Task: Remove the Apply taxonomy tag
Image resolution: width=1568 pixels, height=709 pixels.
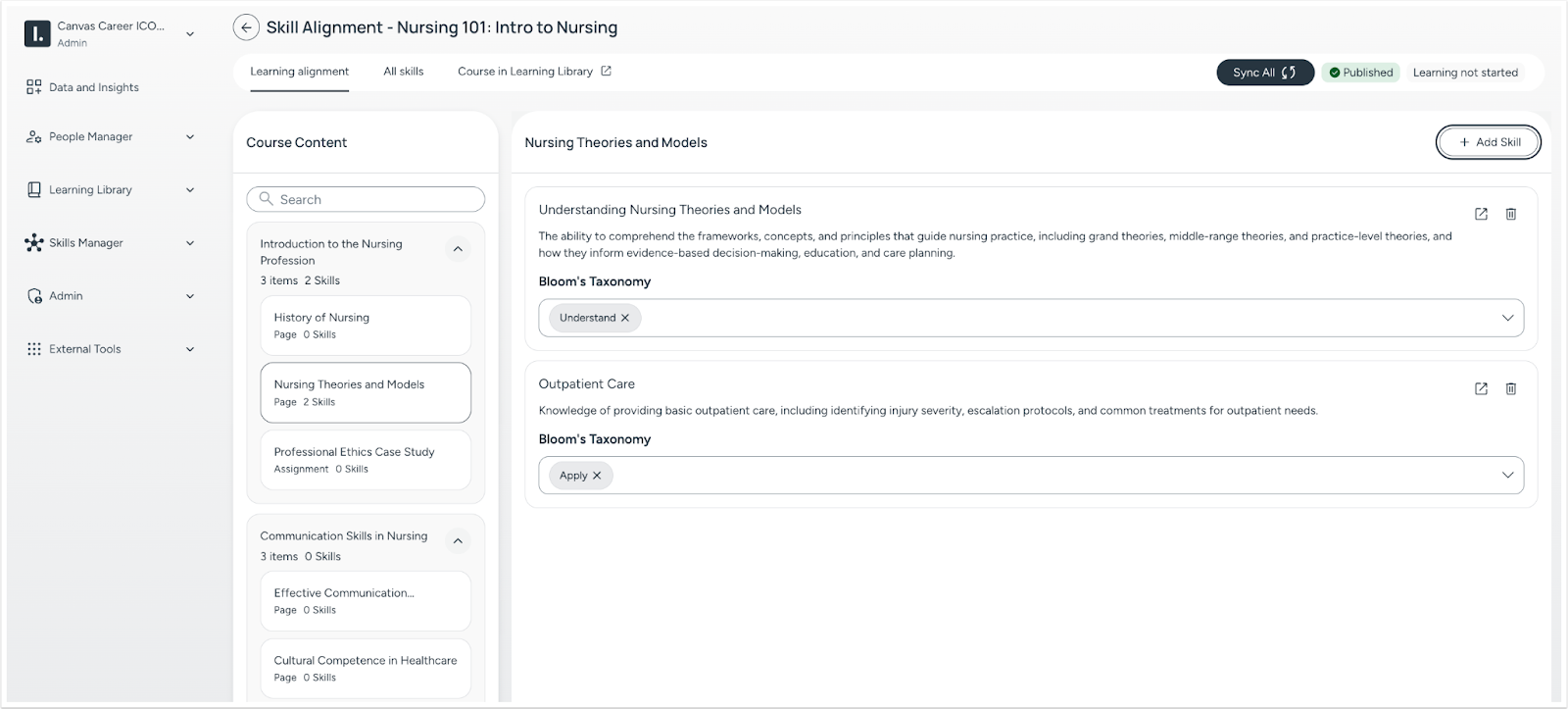Action: point(597,476)
